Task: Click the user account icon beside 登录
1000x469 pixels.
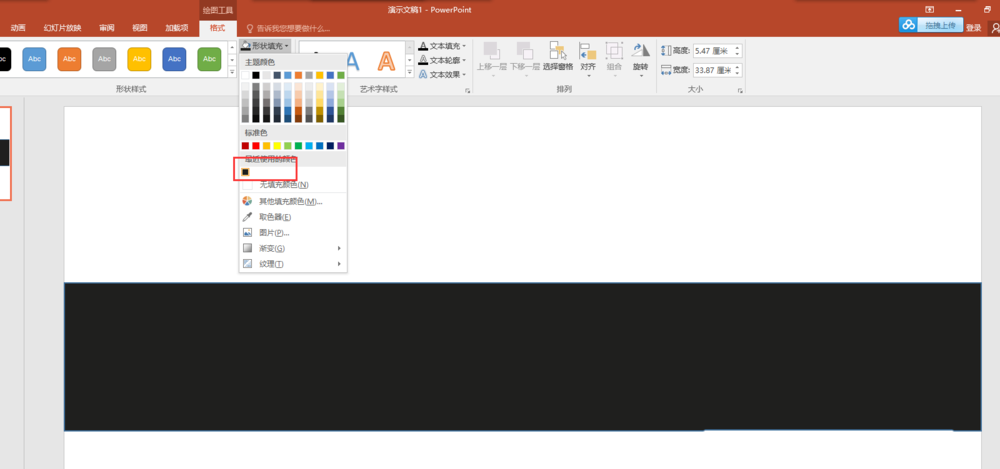Action: click(x=994, y=27)
